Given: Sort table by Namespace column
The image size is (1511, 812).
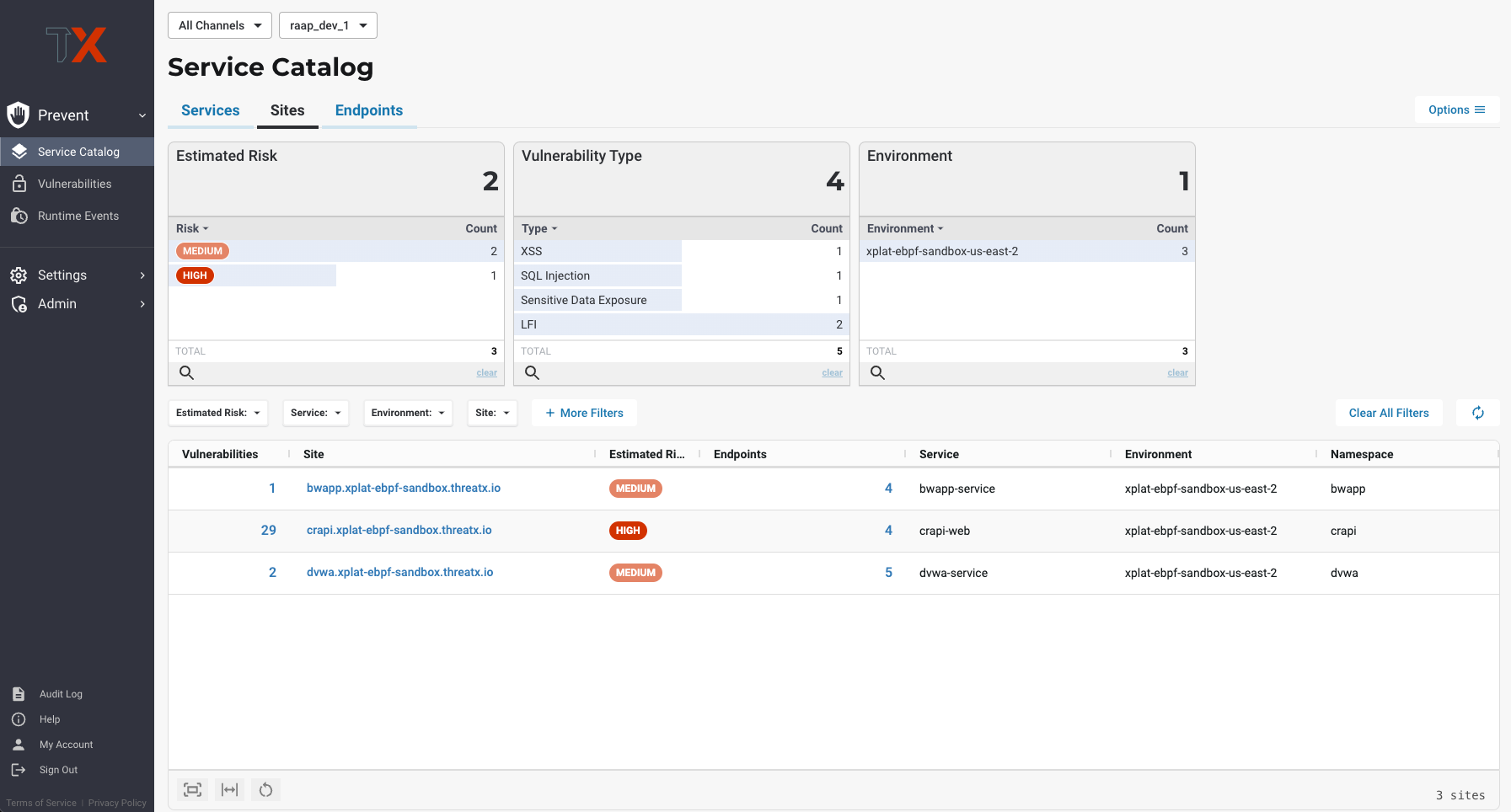Looking at the screenshot, I should coord(1362,454).
